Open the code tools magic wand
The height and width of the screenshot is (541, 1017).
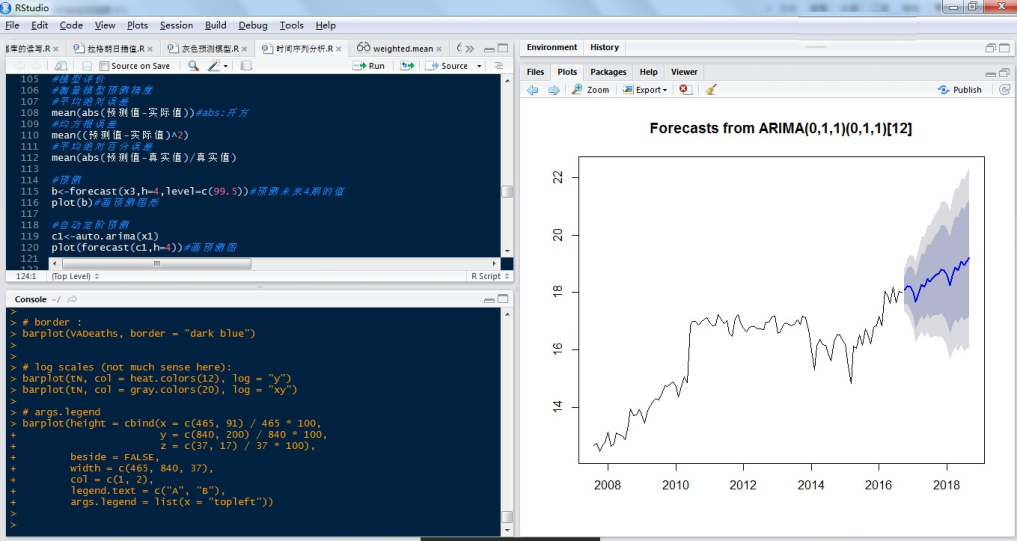[214, 66]
